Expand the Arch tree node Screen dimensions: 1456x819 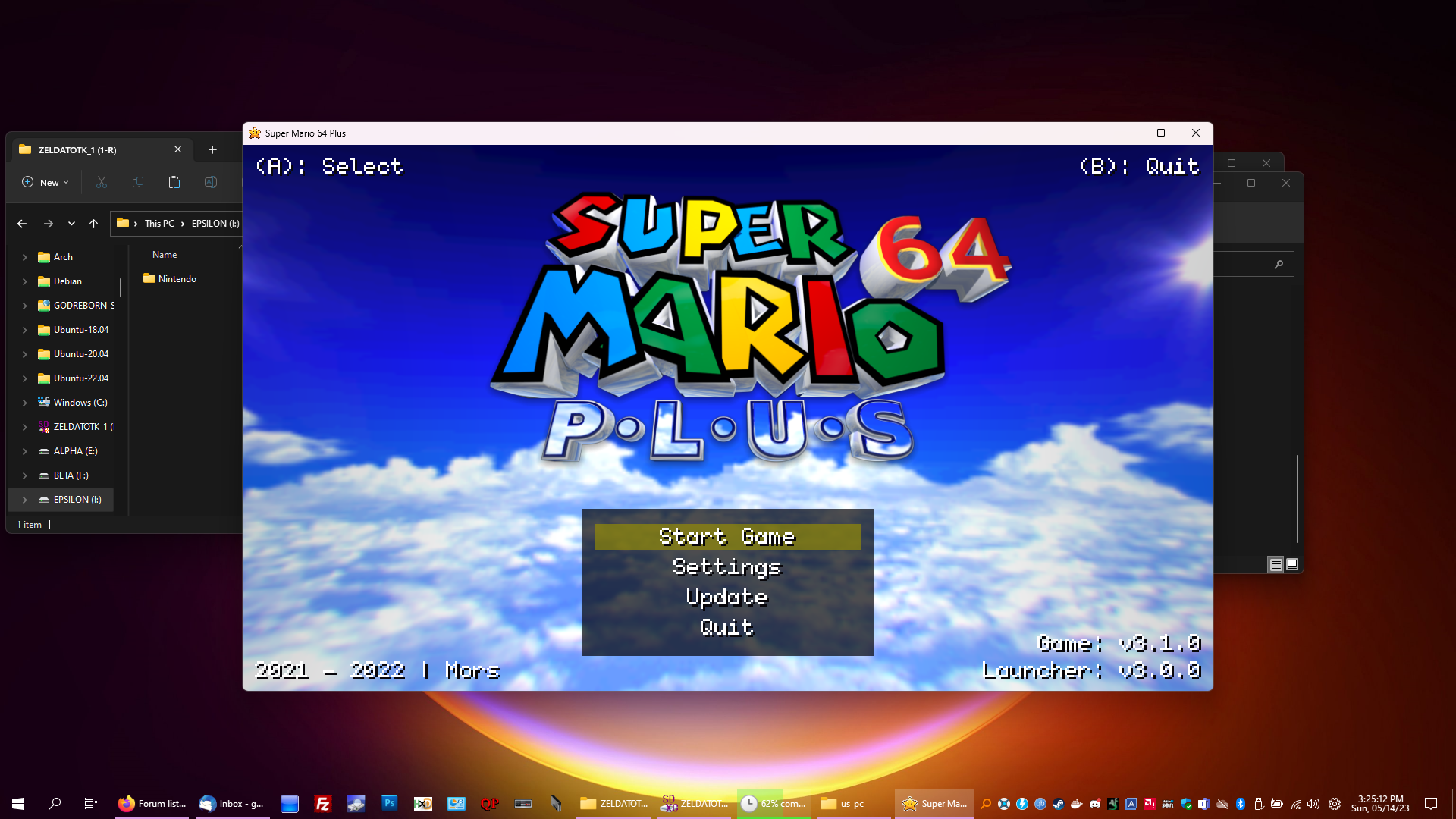pos(25,257)
